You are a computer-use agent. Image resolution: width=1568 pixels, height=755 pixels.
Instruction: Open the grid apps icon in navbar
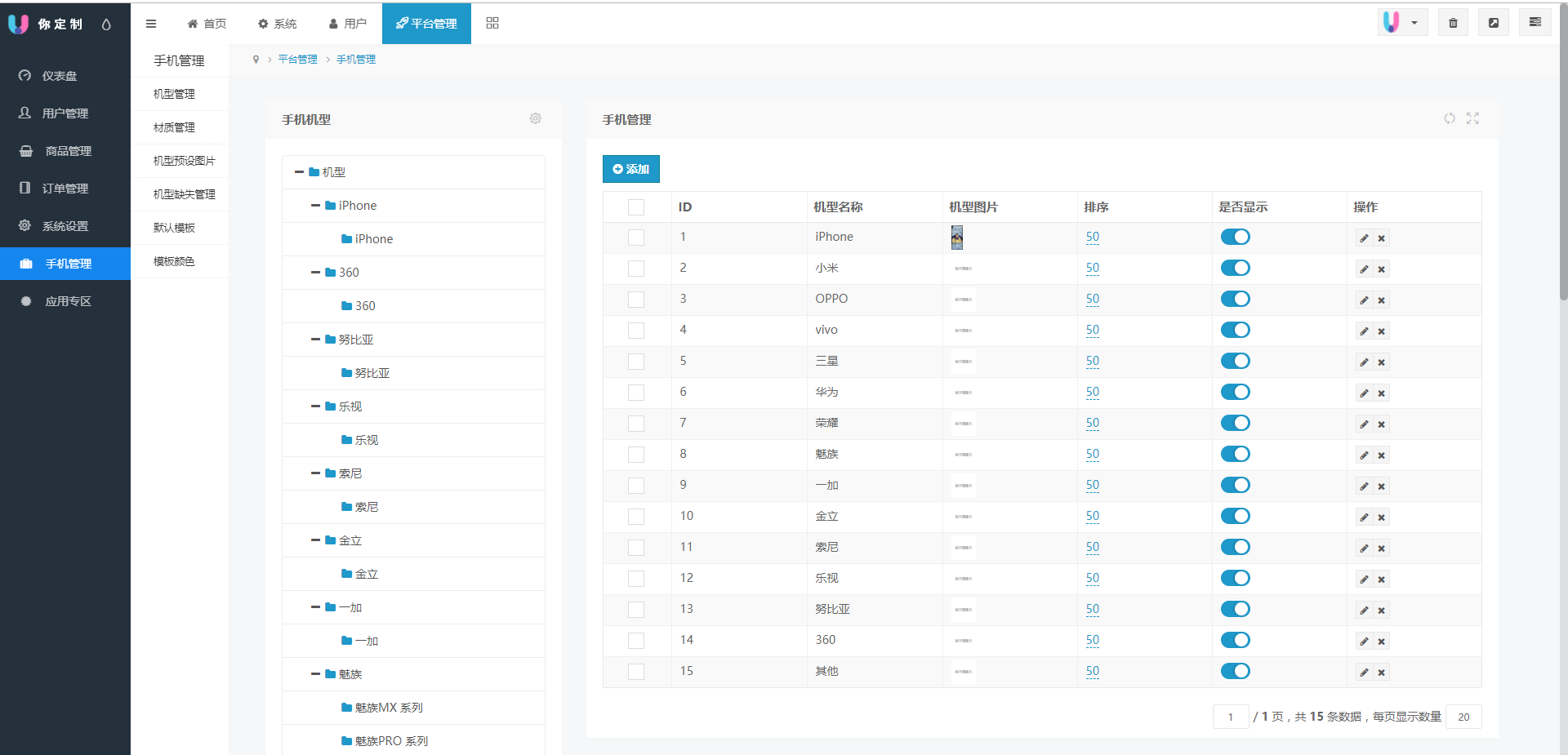[492, 23]
